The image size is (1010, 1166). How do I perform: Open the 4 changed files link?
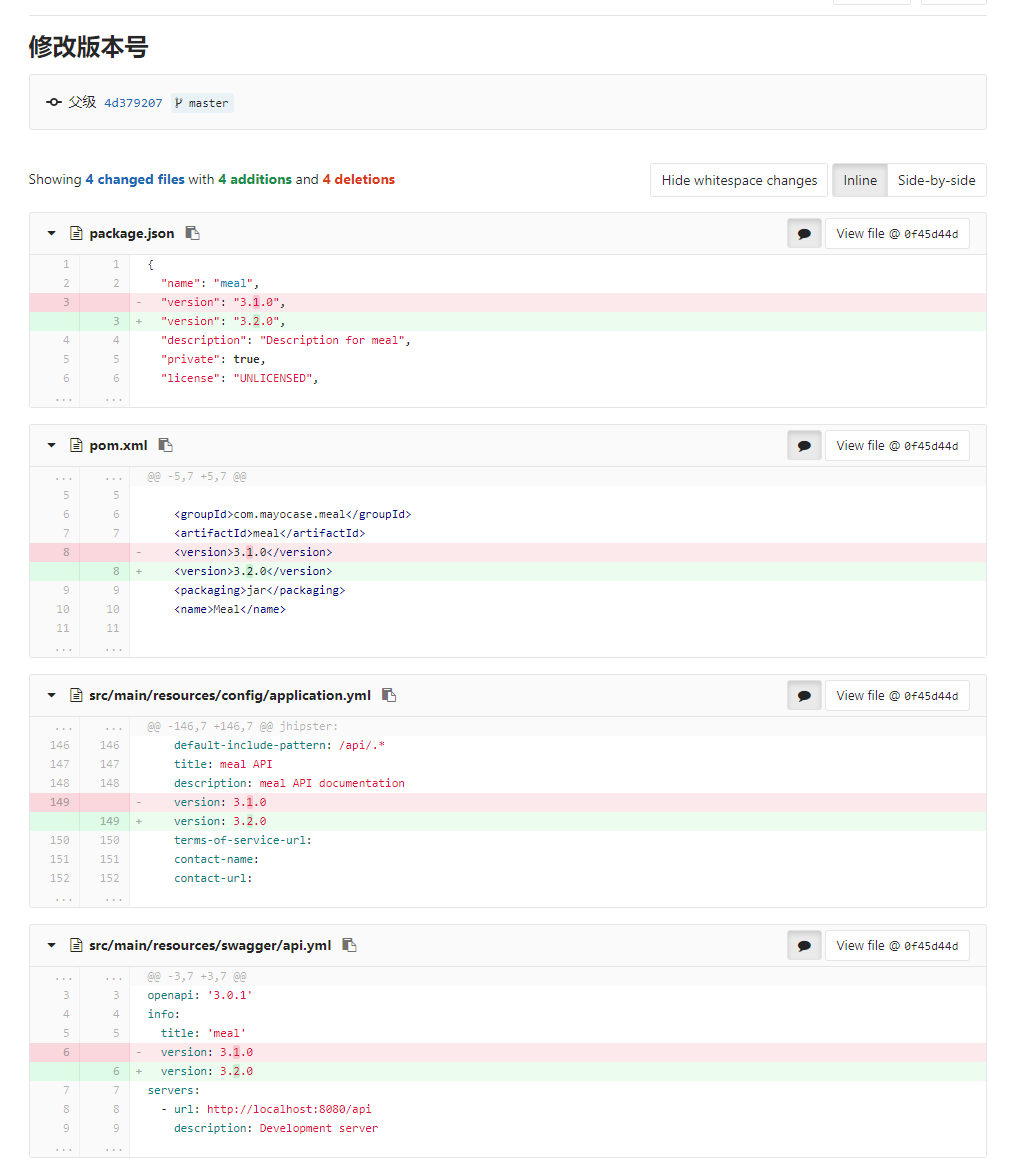pyautogui.click(x=135, y=179)
